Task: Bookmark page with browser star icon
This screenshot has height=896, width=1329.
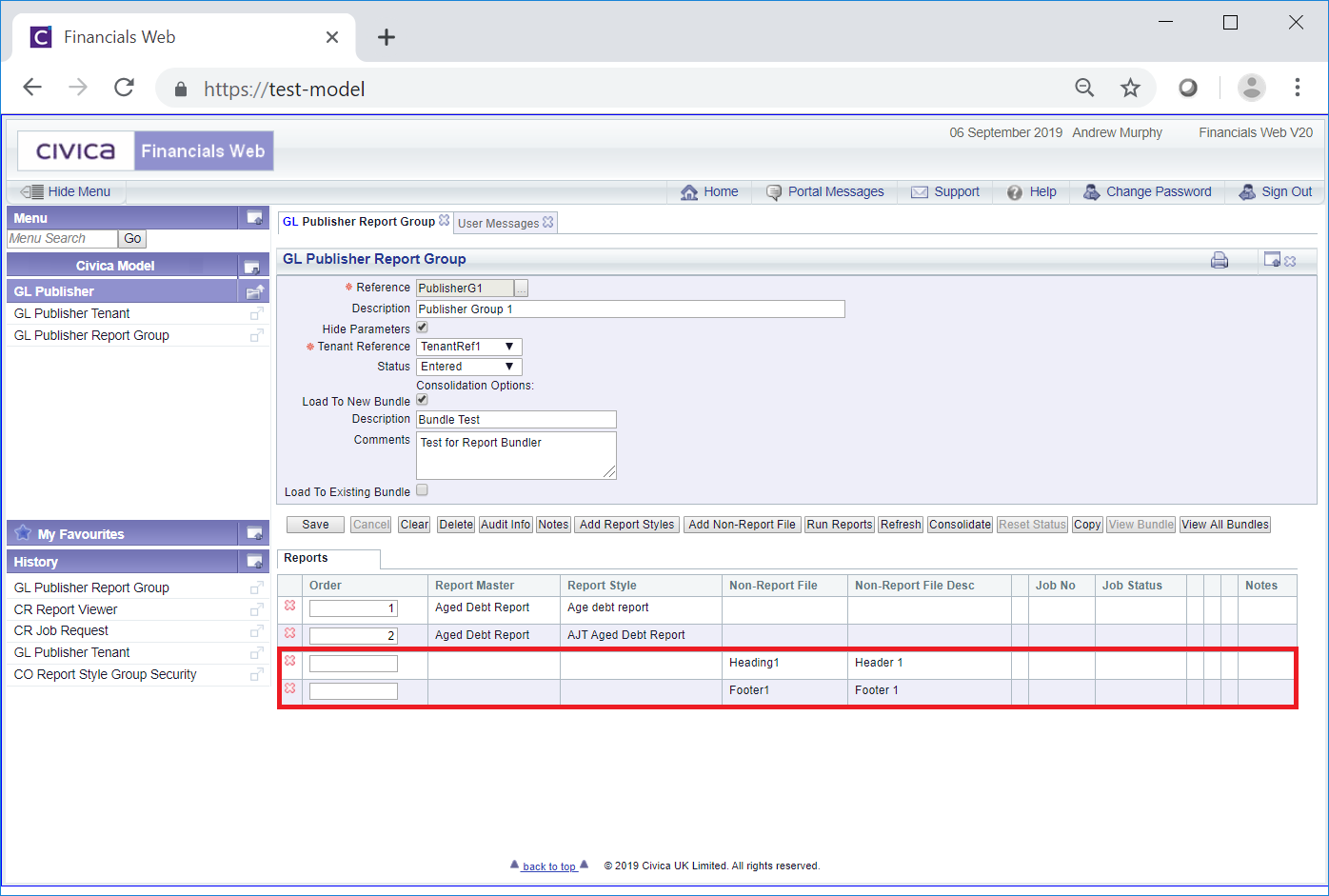Action: point(1130,89)
